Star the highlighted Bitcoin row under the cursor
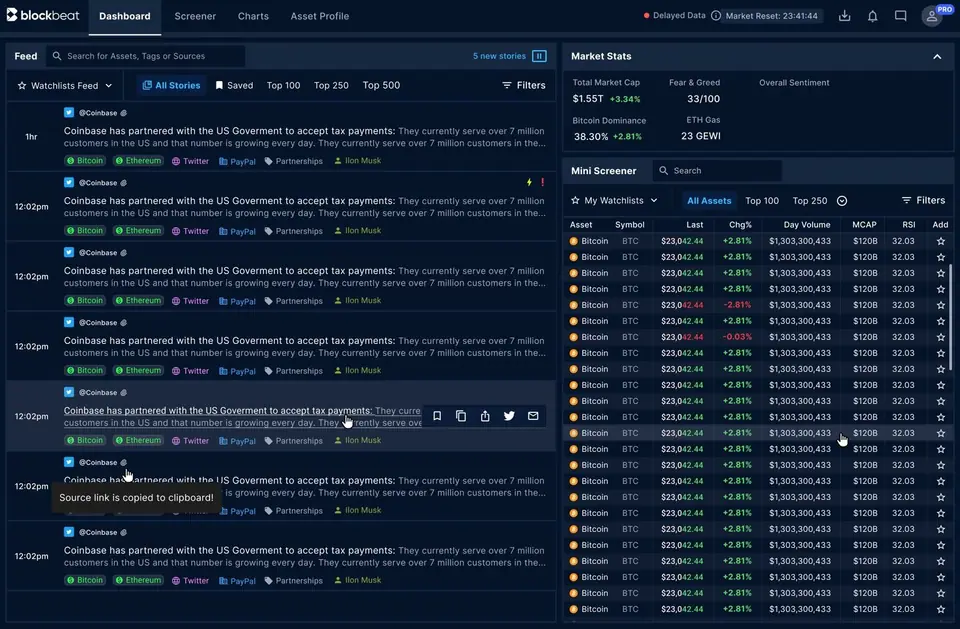960x629 pixels. pos(940,433)
